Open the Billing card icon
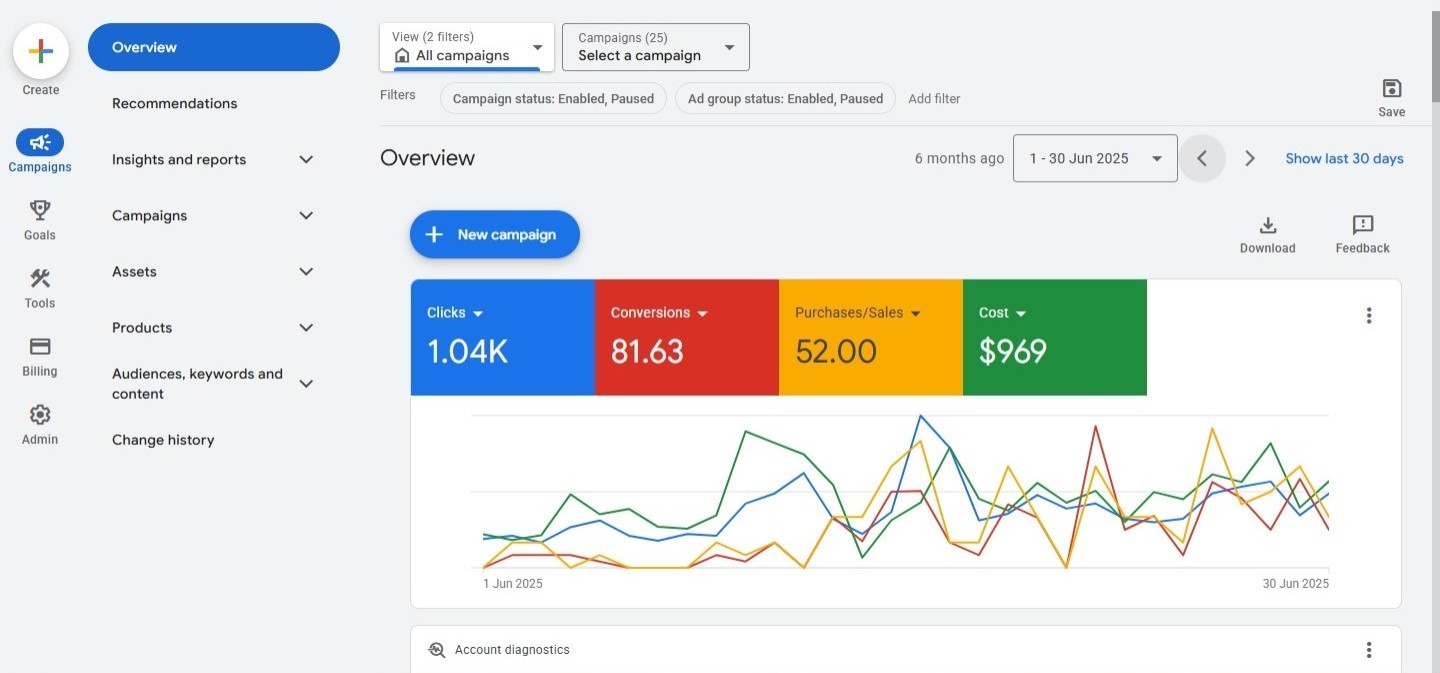The width and height of the screenshot is (1440, 673). [40, 347]
